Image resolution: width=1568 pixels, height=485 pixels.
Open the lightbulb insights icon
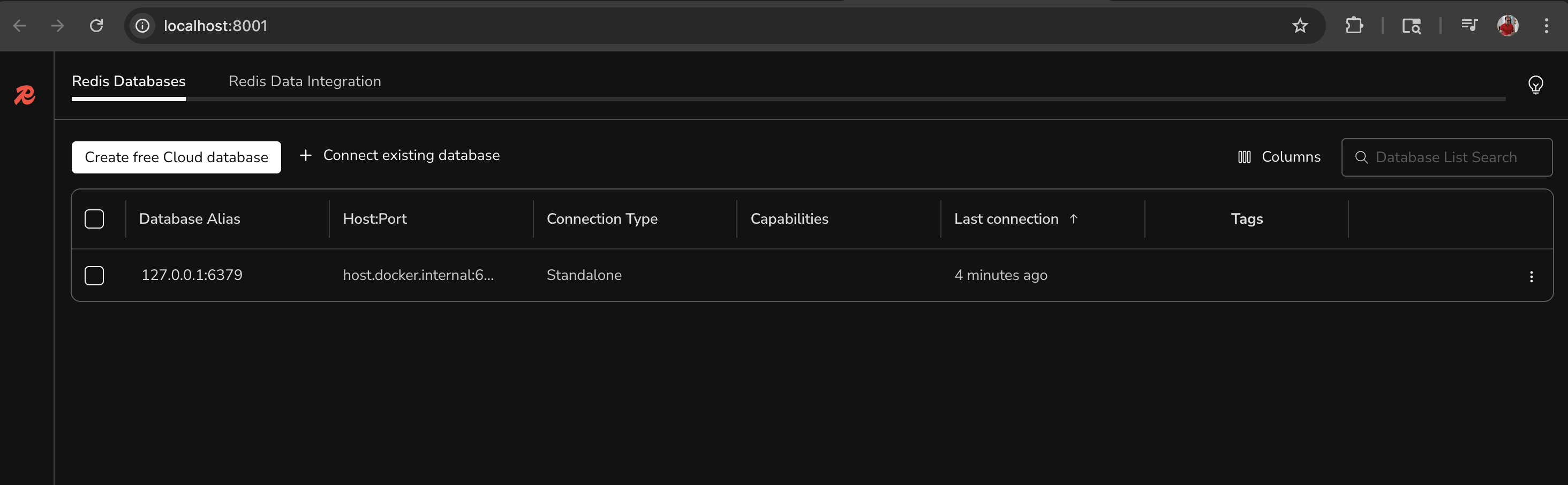click(x=1535, y=85)
